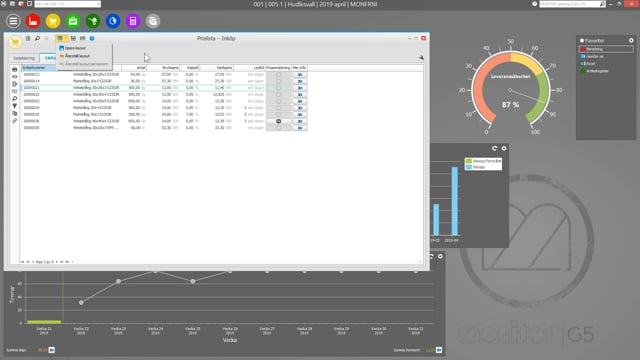The width and height of the screenshot is (640, 360).
Task: Click the Lista tab
Action: tap(49, 58)
